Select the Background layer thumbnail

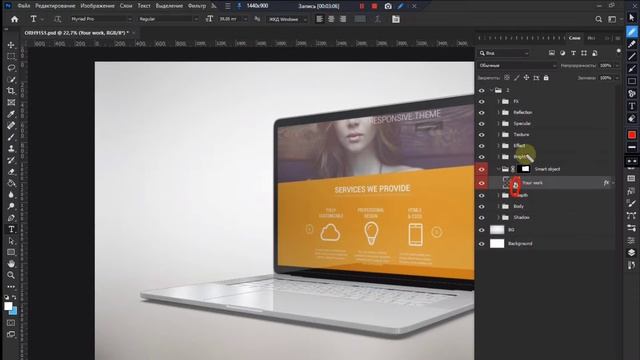click(x=497, y=244)
